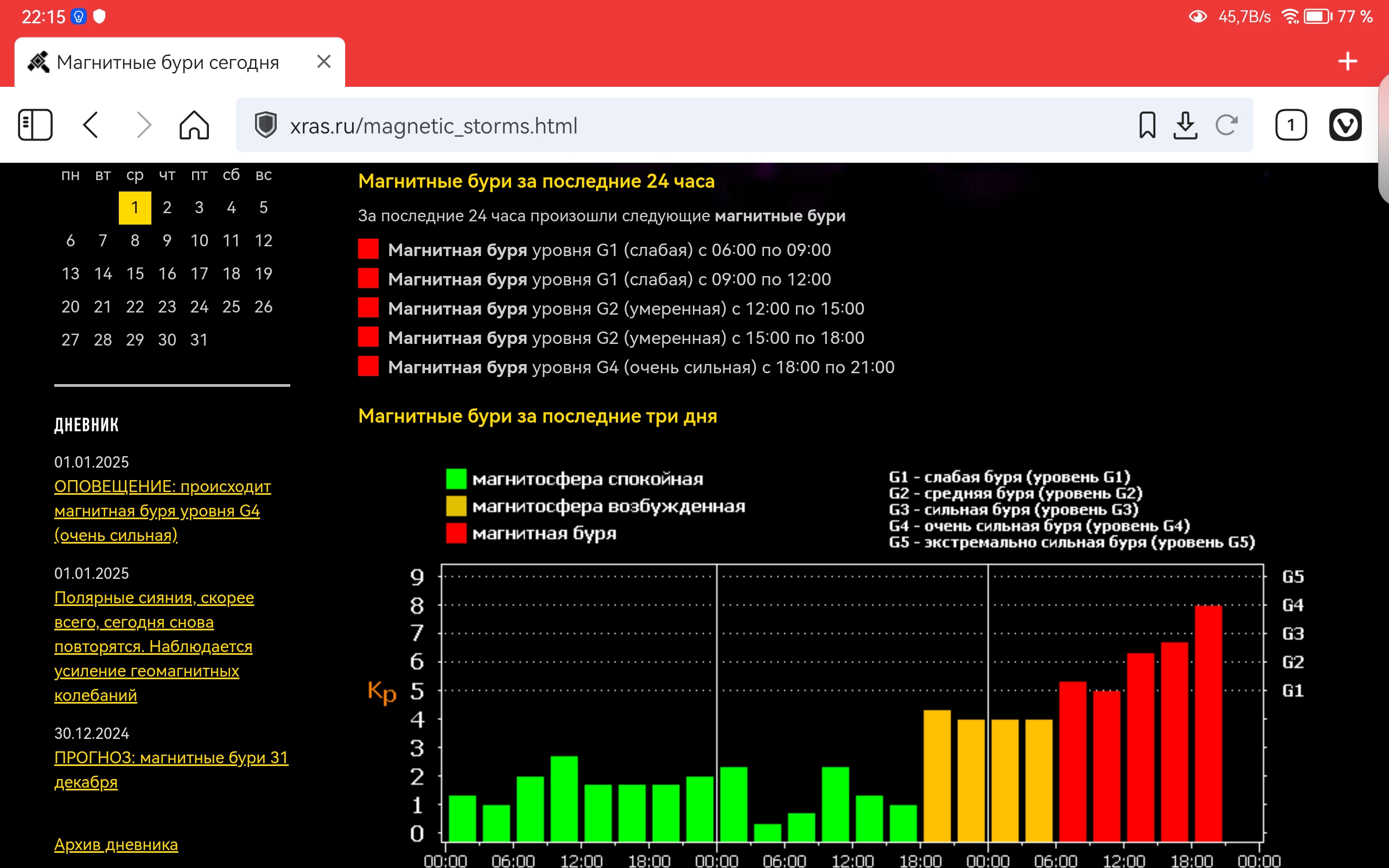This screenshot has height=868, width=1389.
Task: Open the Полярные сияния diary link
Action: click(154, 646)
